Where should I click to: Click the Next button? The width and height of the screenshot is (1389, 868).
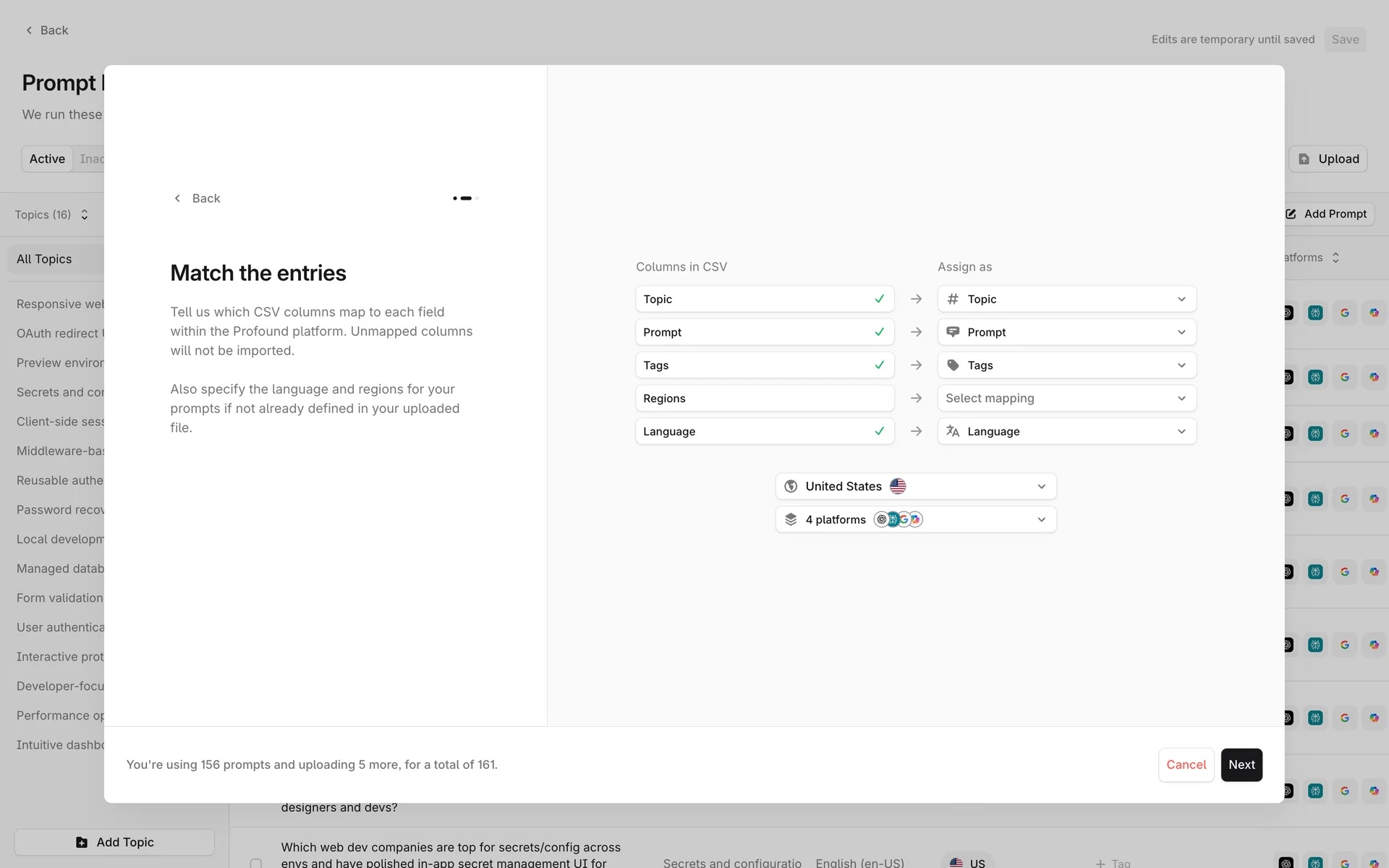(x=1241, y=765)
